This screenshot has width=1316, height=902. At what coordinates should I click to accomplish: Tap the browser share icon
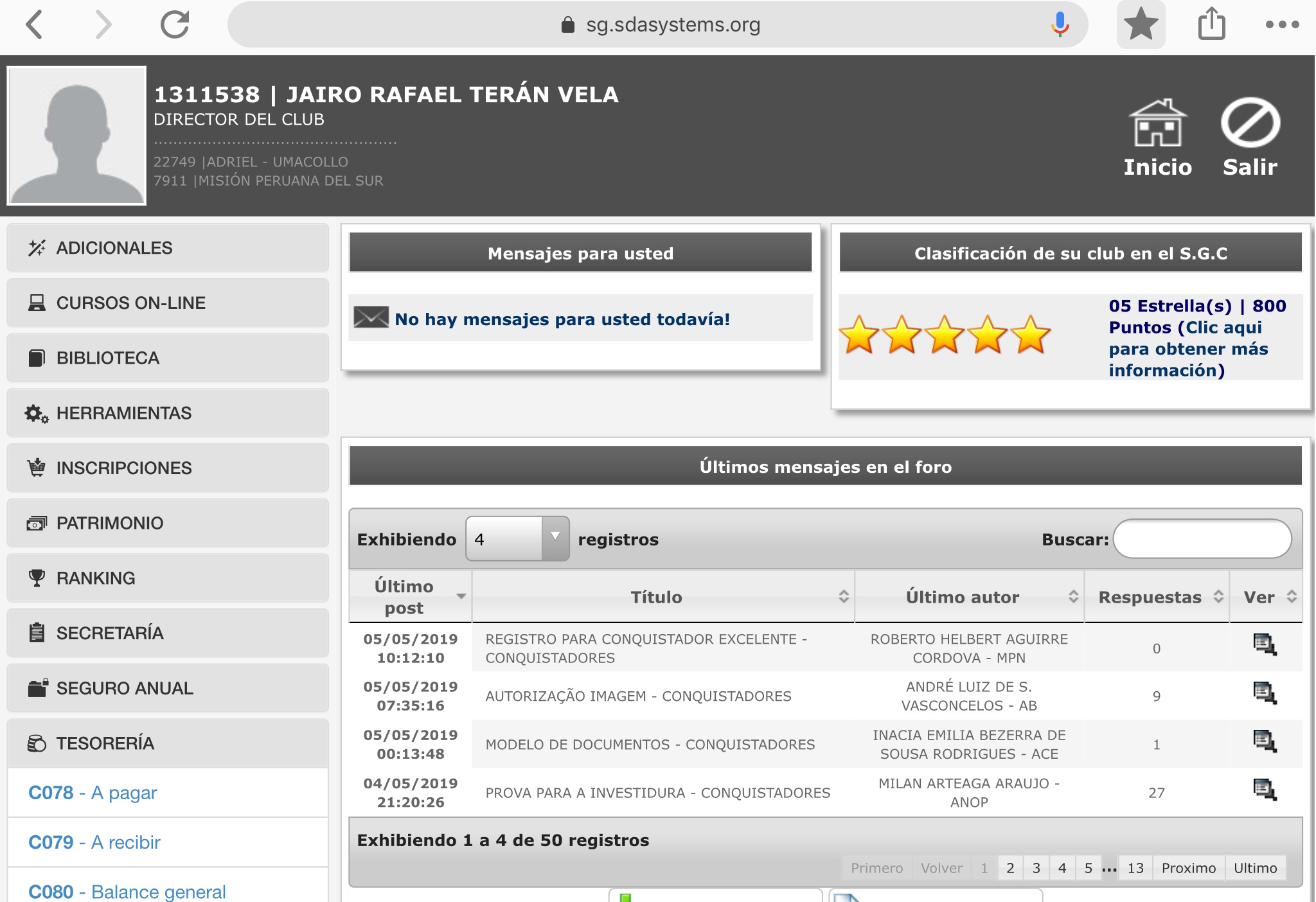pyautogui.click(x=1212, y=25)
